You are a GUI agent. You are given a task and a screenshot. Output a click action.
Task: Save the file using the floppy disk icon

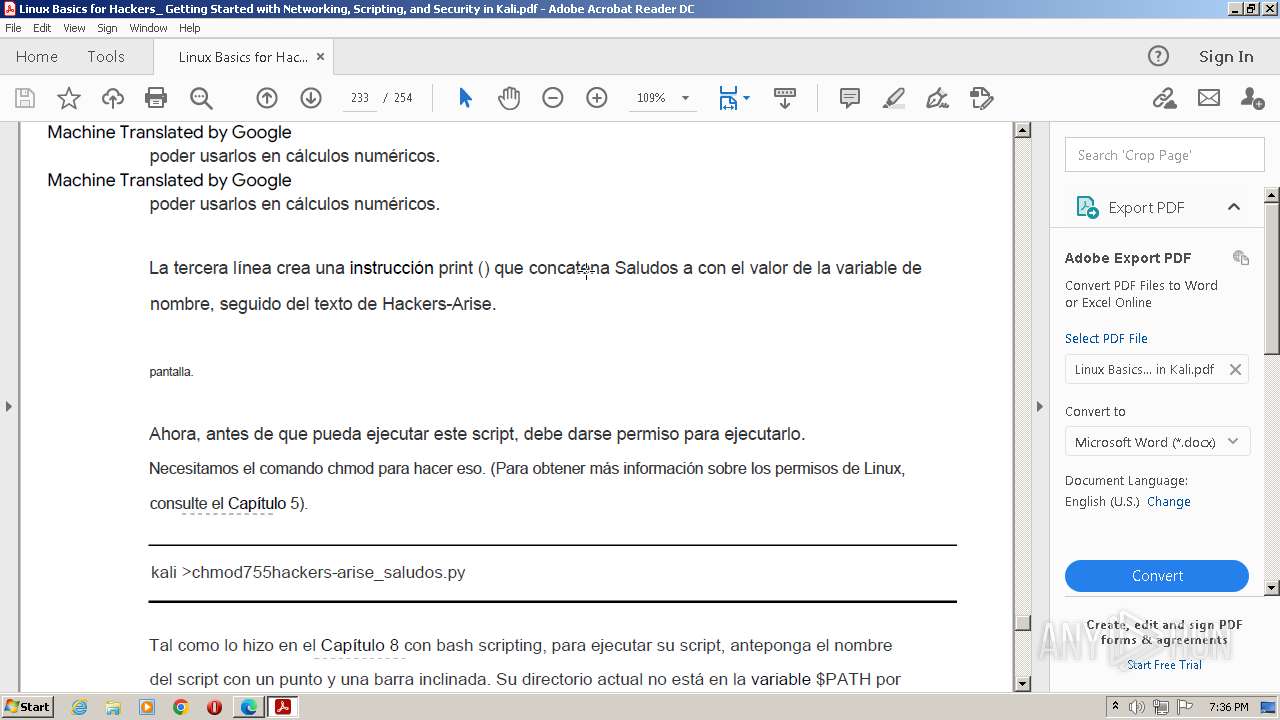click(x=25, y=98)
